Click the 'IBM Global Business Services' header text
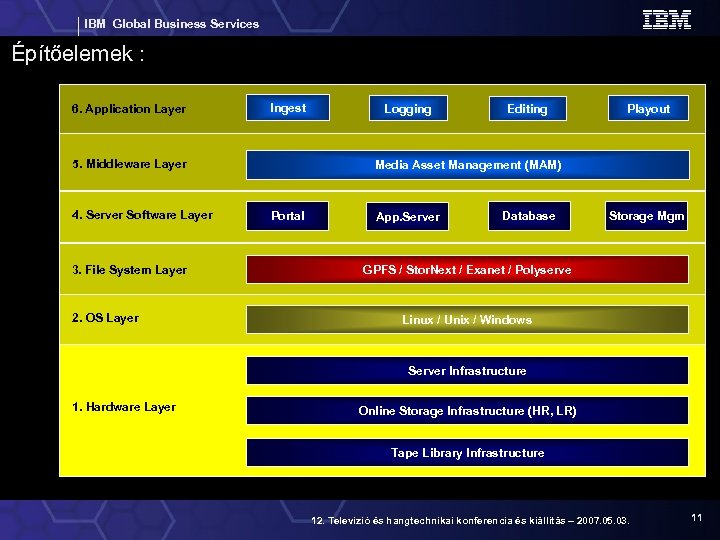This screenshot has height=540, width=720. click(171, 24)
